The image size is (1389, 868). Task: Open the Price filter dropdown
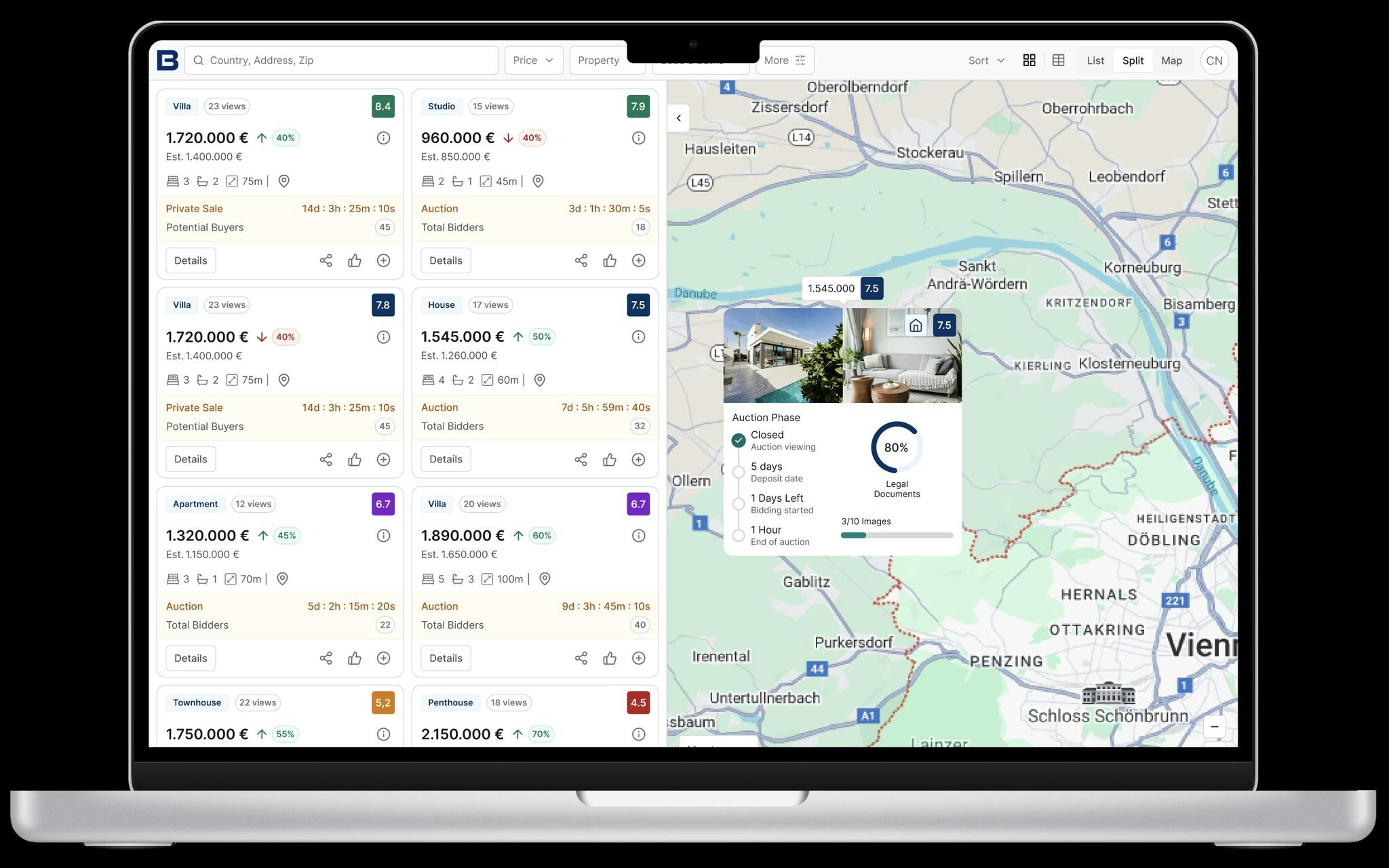coord(533,60)
